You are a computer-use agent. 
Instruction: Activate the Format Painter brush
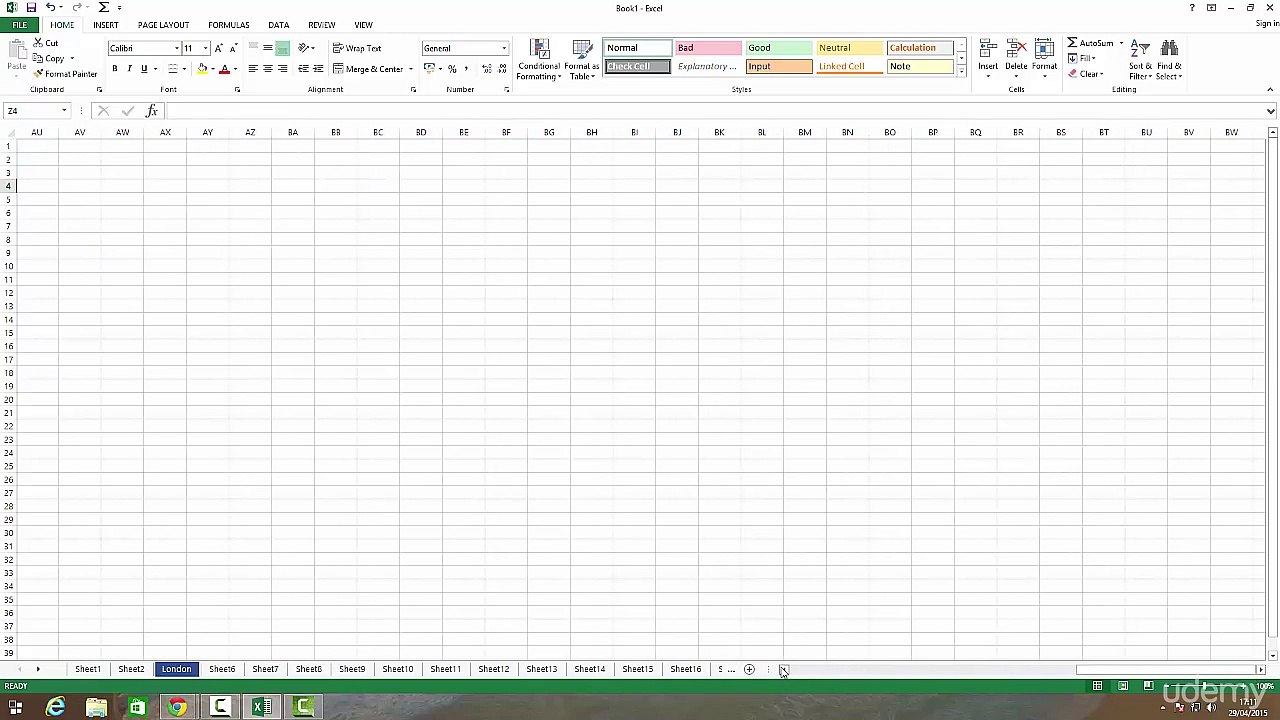[65, 74]
